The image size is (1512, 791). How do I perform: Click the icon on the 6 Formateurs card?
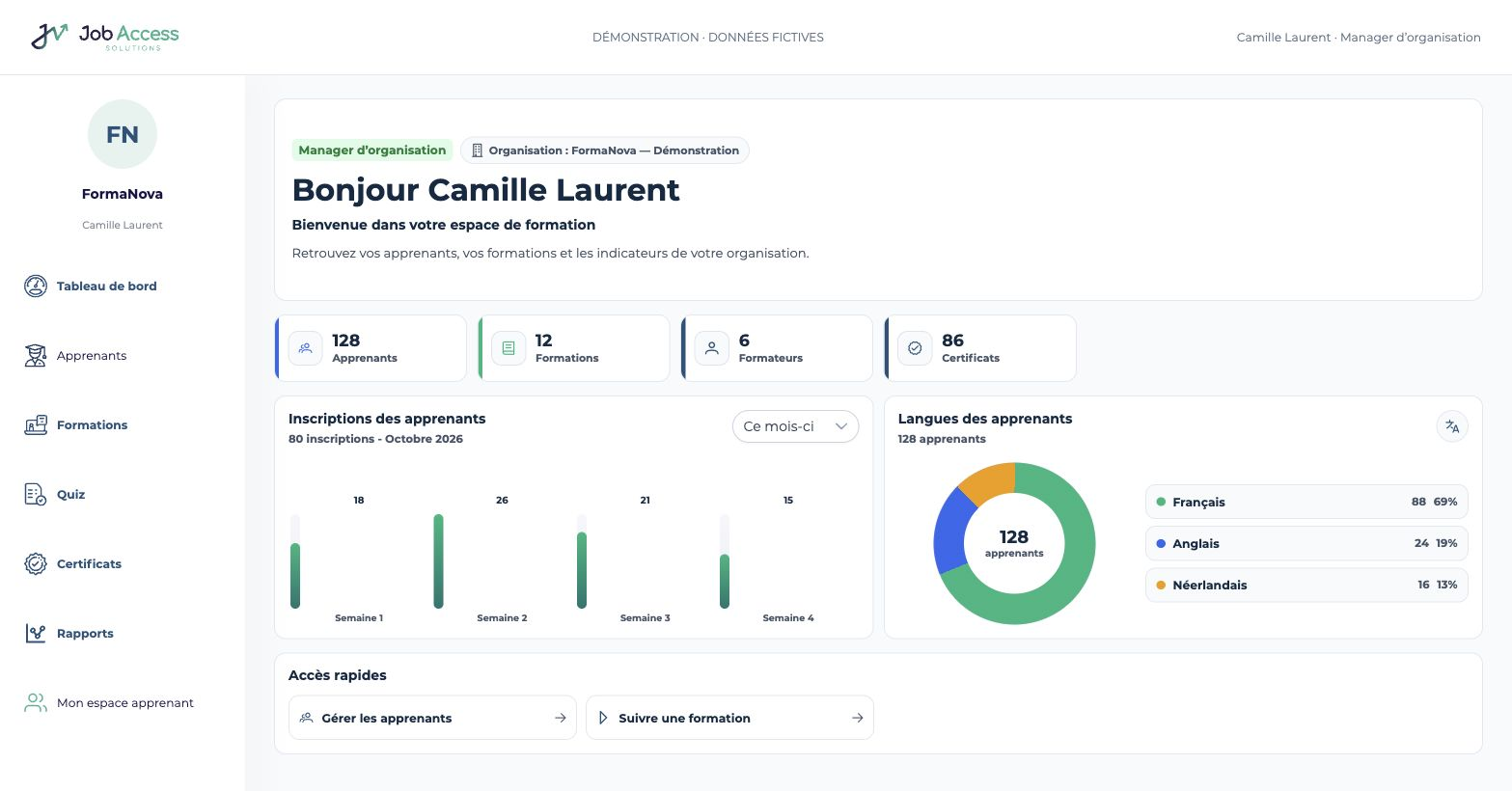[712, 348]
